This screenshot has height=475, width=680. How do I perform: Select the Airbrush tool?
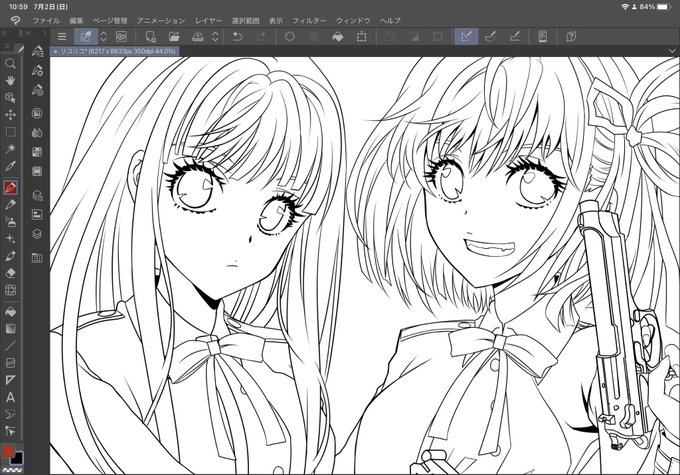pos(10,221)
